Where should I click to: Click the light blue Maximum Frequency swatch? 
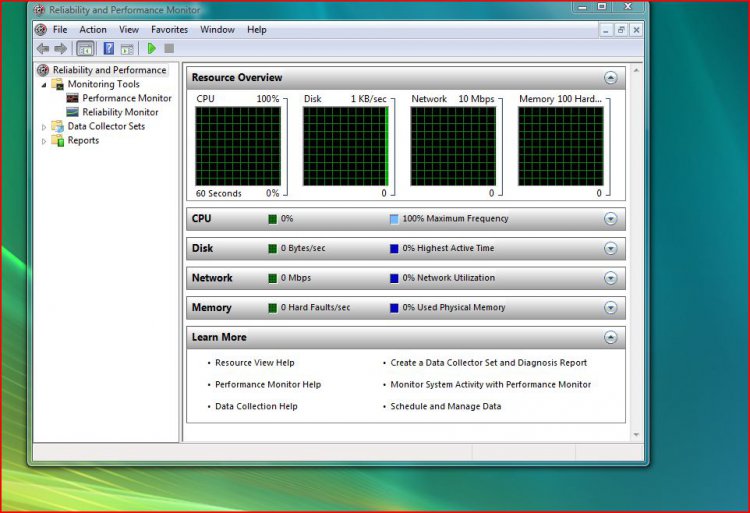pos(394,219)
